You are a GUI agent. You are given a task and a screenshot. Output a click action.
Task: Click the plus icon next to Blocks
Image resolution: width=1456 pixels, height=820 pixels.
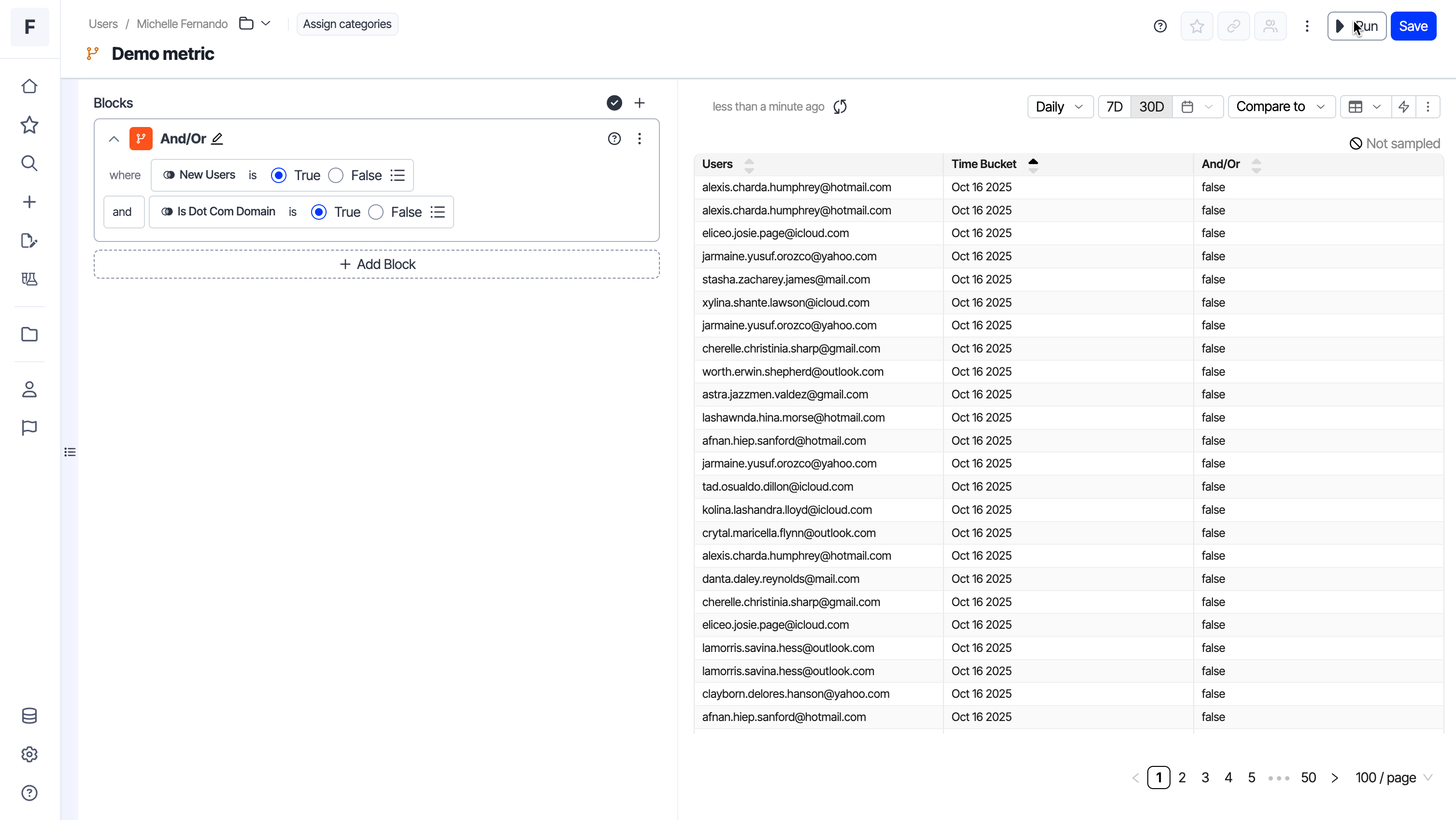click(639, 103)
